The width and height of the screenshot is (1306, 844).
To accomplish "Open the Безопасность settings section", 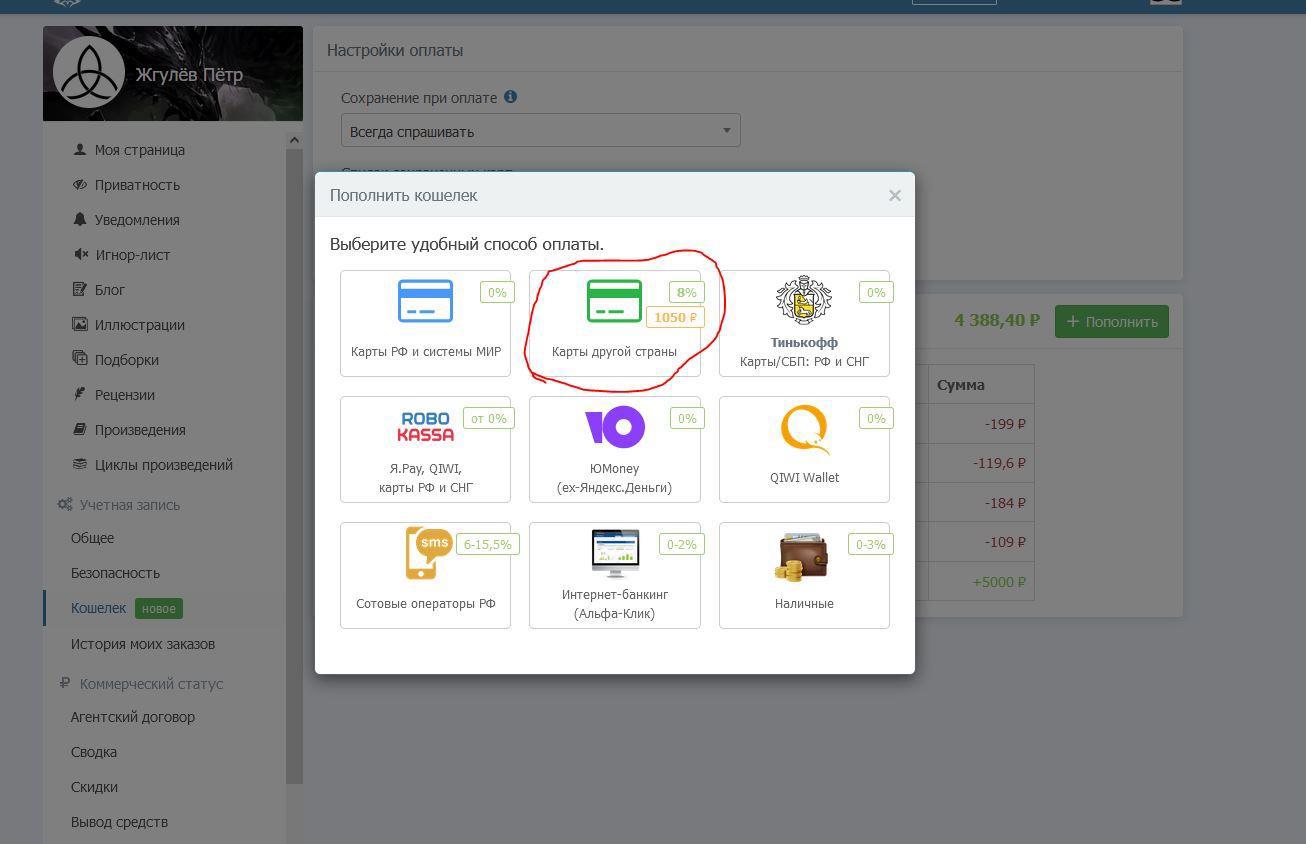I will (115, 573).
